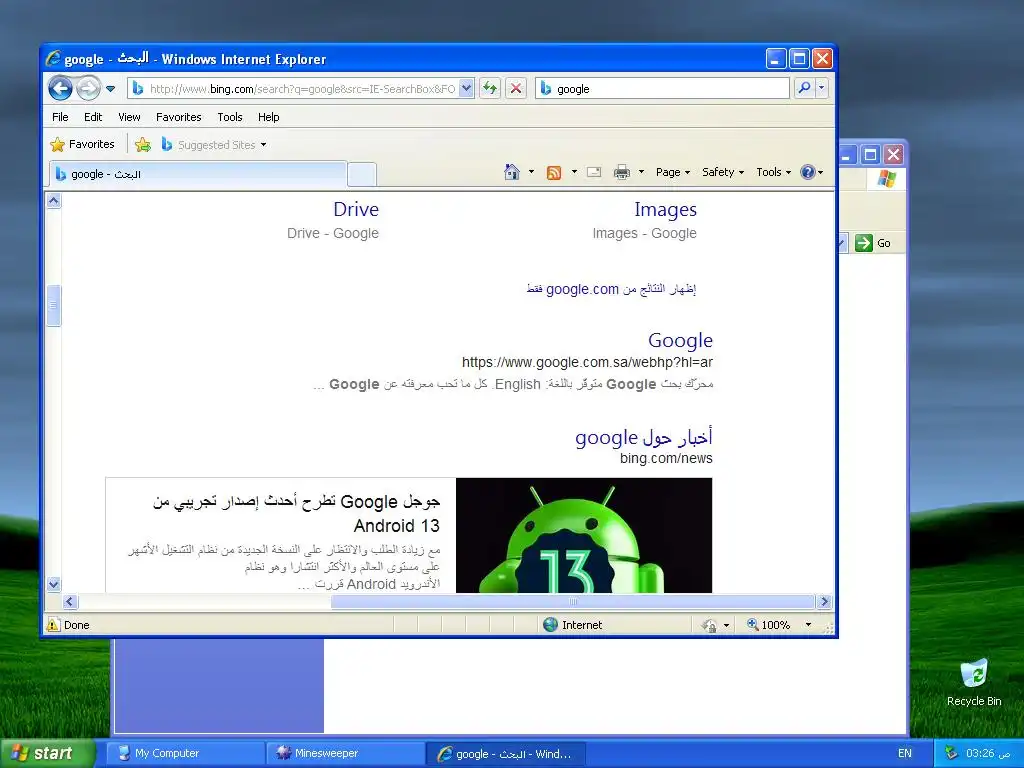Click the EN language bar indicator

click(x=904, y=753)
